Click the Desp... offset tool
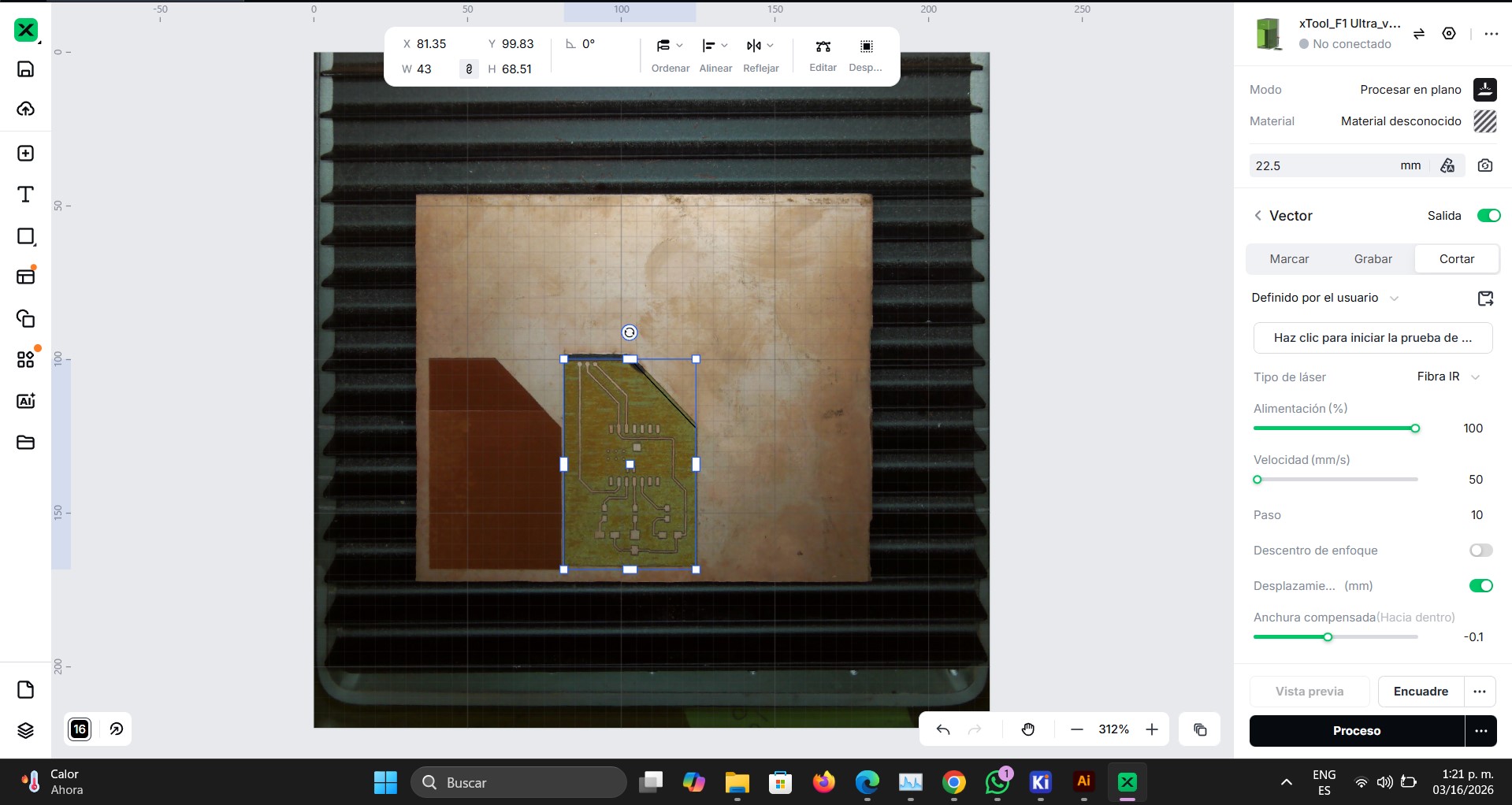The width and height of the screenshot is (1512, 805). [x=866, y=55]
